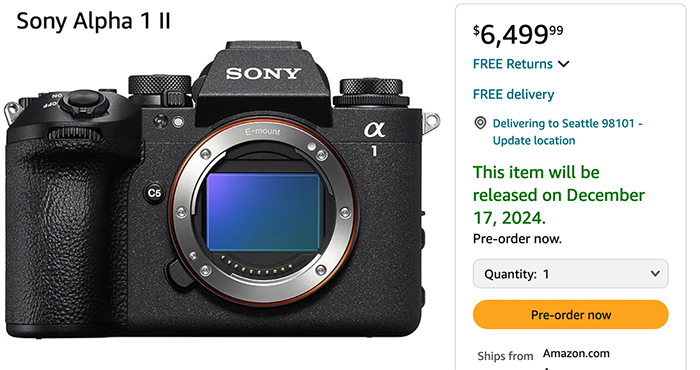The image size is (700, 370).
Task: Click the blue image sensor in the mount
Action: pyautogui.click(x=263, y=212)
